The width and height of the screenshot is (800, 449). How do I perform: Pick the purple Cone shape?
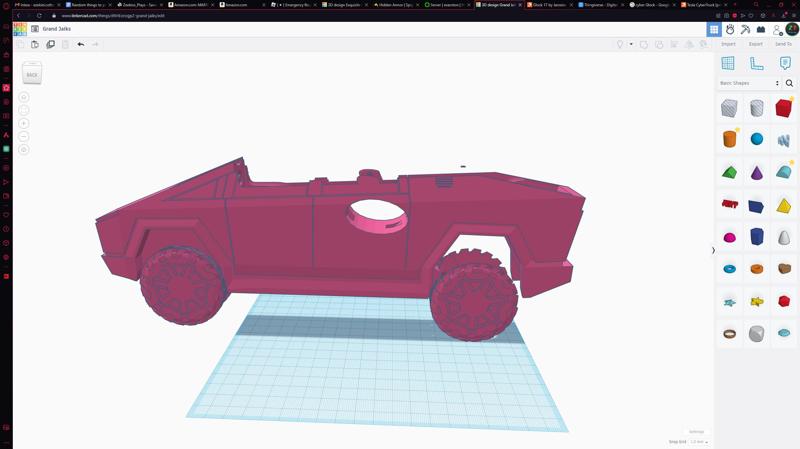click(x=757, y=172)
